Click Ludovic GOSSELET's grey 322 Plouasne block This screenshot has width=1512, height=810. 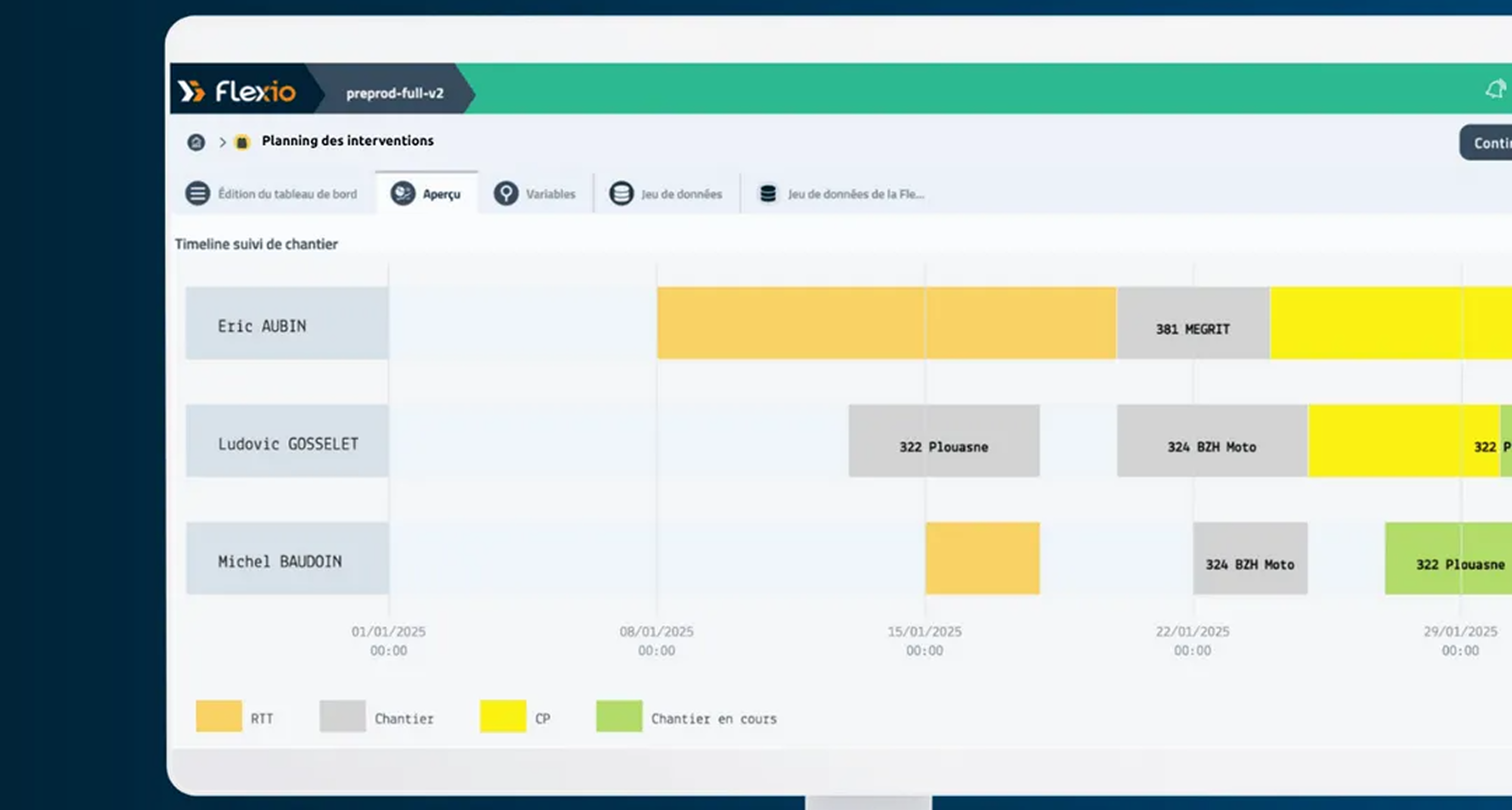coord(944,441)
